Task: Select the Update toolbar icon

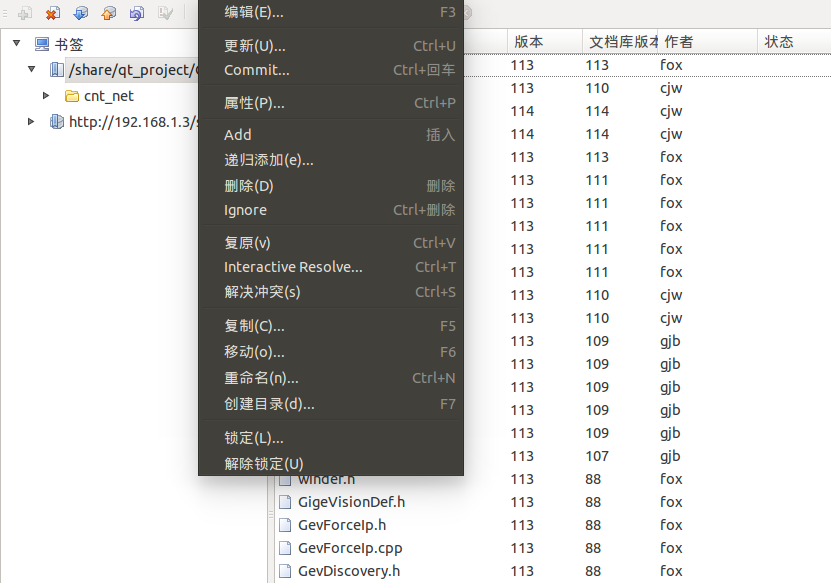Action: 81,14
